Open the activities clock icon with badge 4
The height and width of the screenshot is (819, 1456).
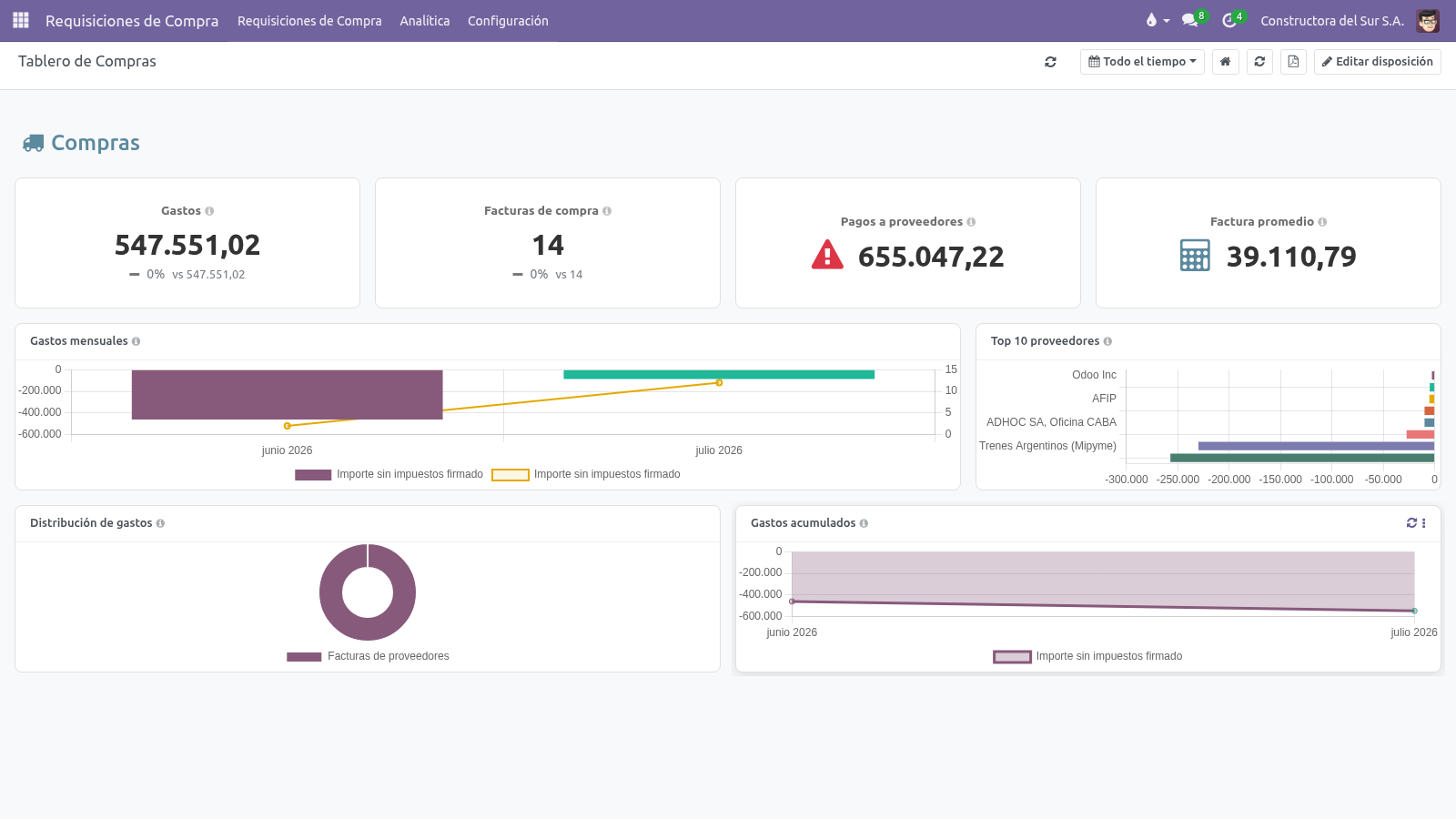point(1232,20)
